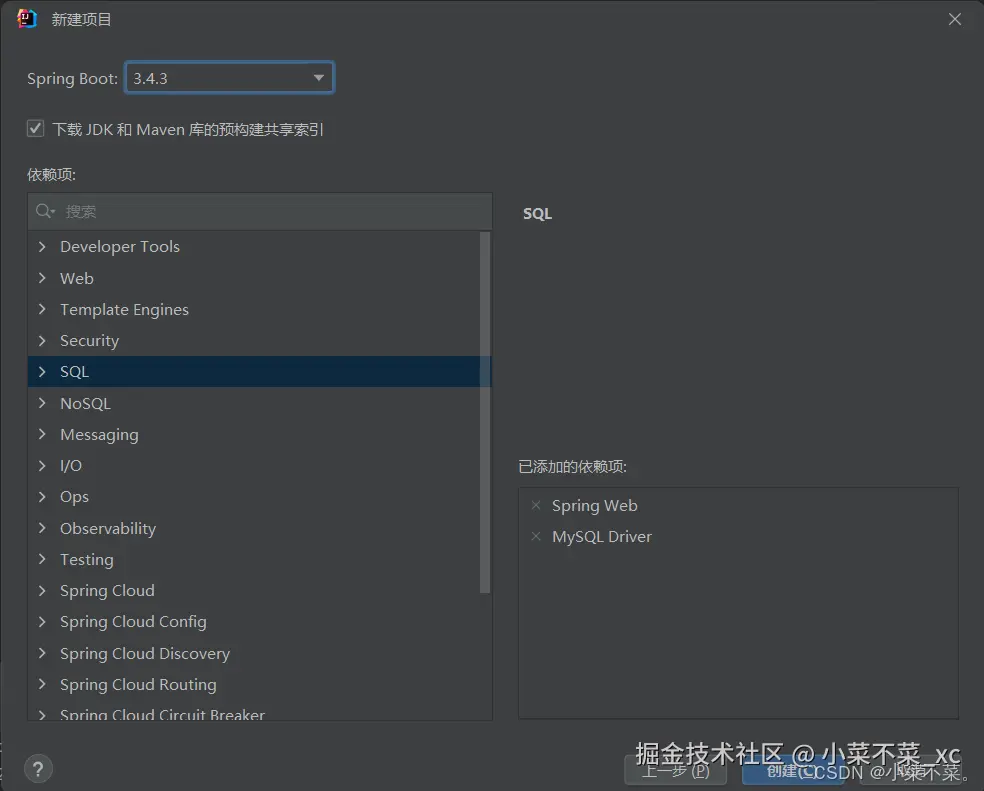Select the NoSQL row label
This screenshot has width=984, height=791.
85,403
